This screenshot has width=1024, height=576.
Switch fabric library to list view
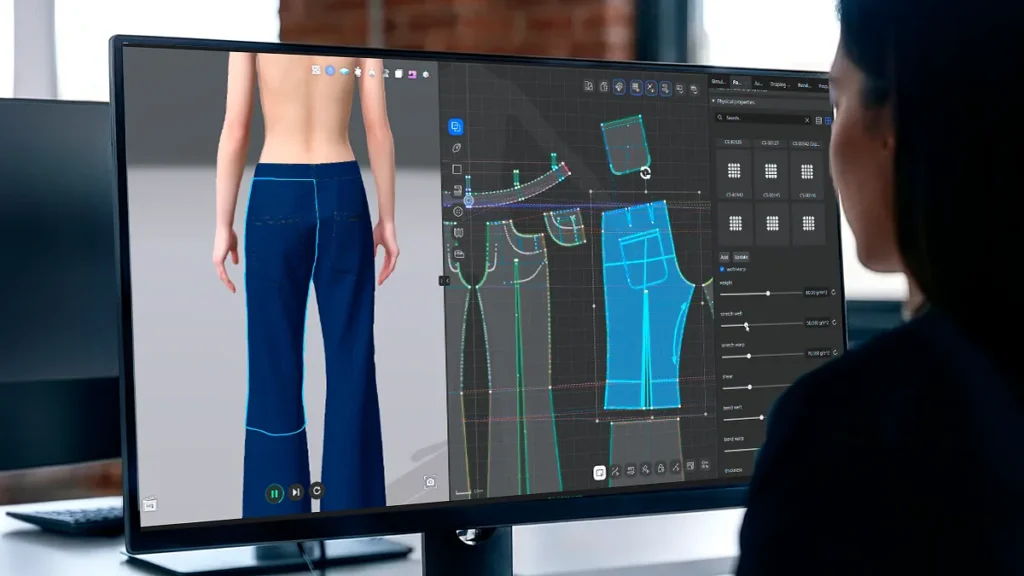818,121
